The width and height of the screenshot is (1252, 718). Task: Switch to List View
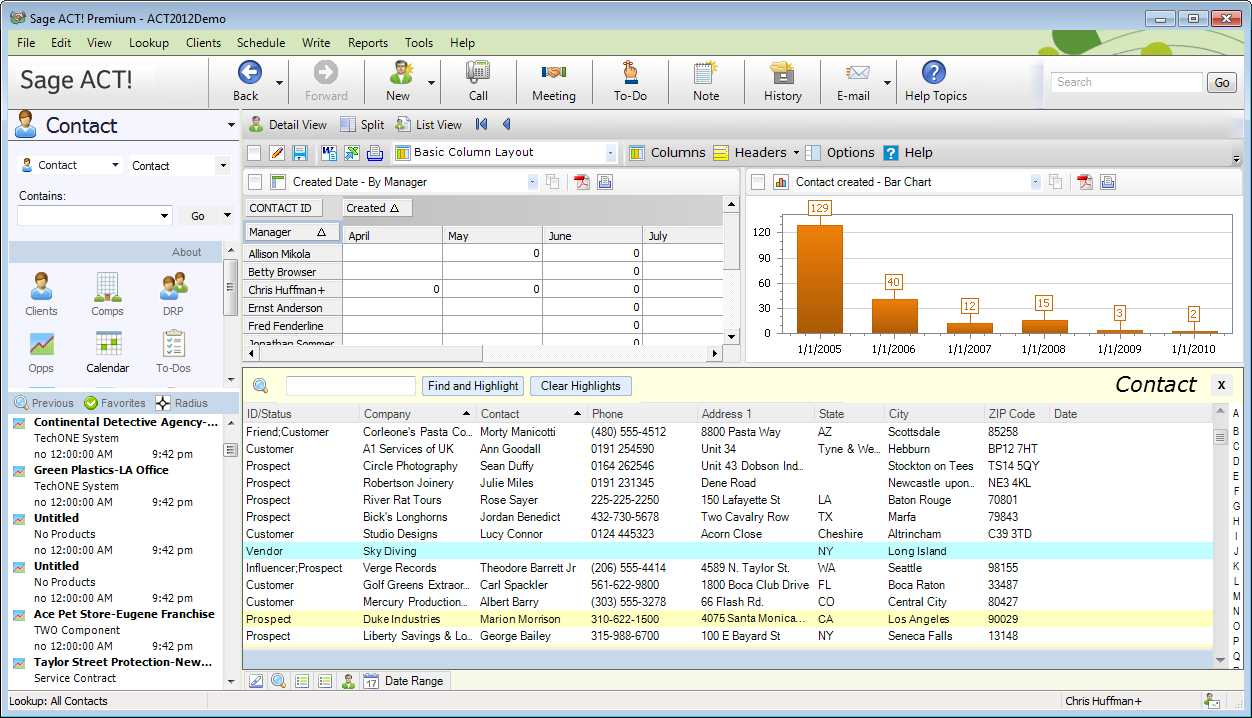[x=429, y=125]
